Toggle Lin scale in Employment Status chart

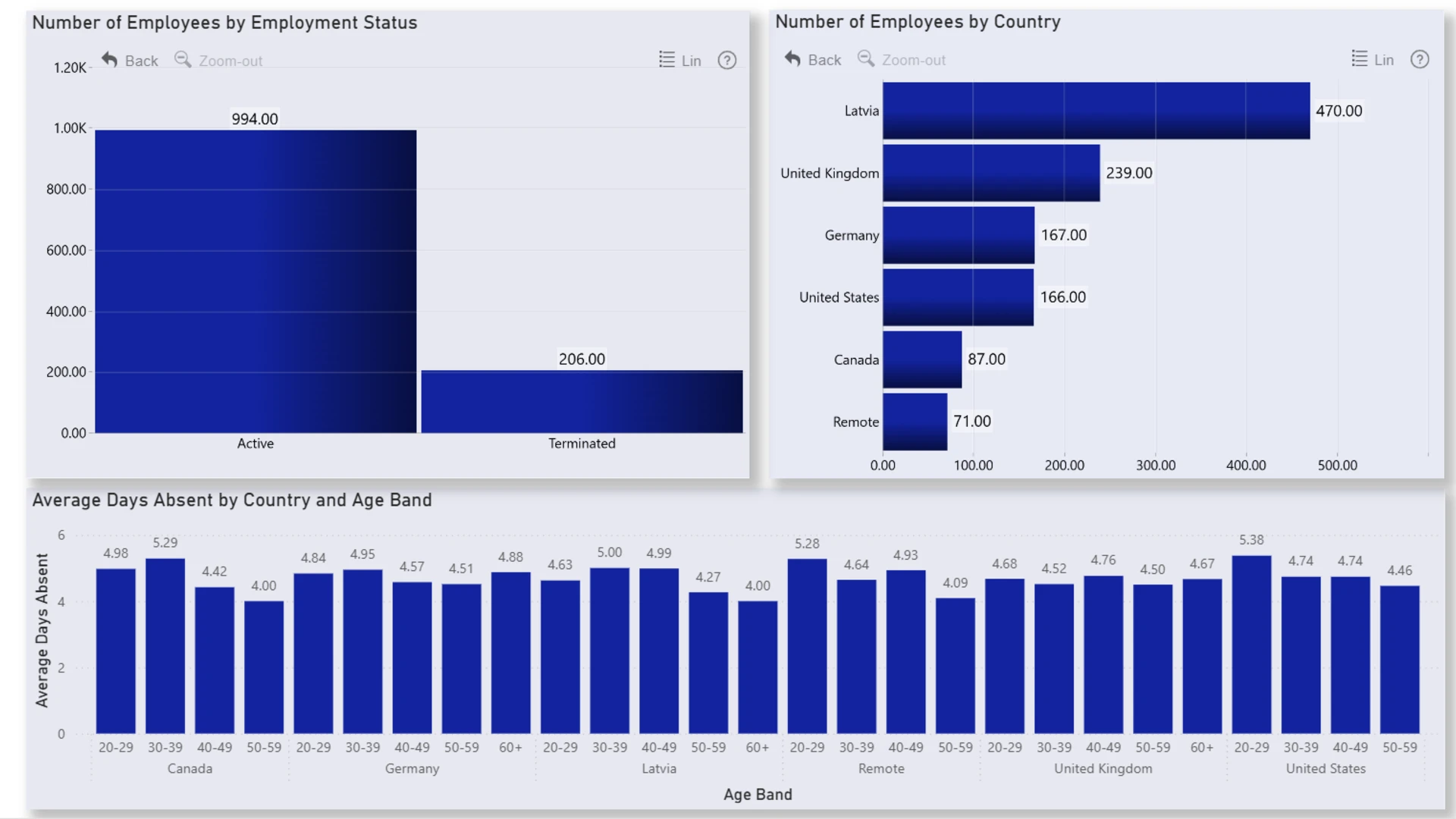click(680, 61)
